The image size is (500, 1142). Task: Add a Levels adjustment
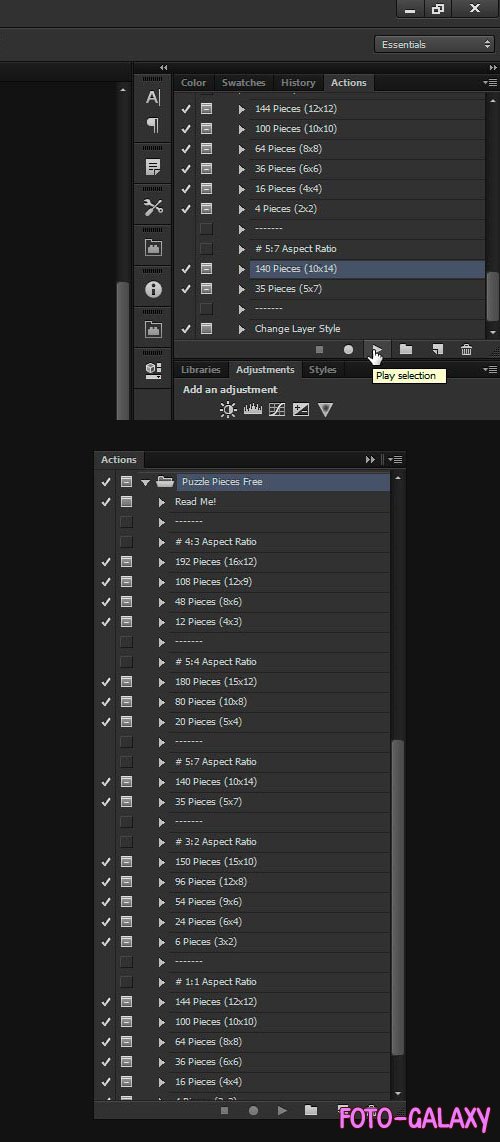pos(253,410)
